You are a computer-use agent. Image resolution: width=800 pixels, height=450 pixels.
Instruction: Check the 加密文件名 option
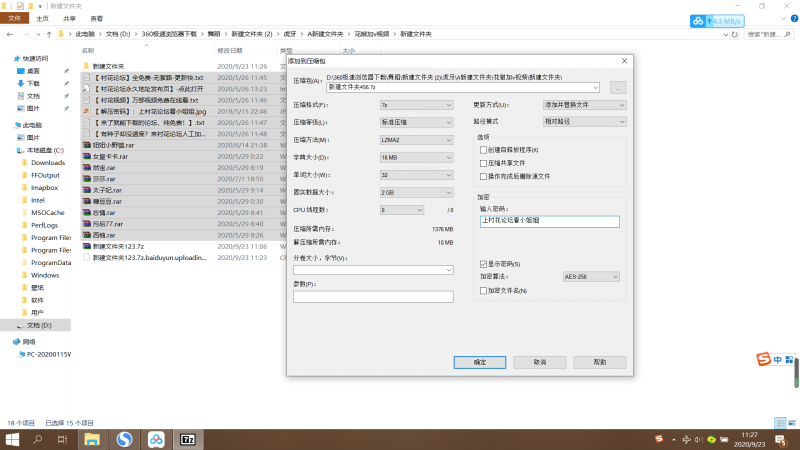coord(484,290)
